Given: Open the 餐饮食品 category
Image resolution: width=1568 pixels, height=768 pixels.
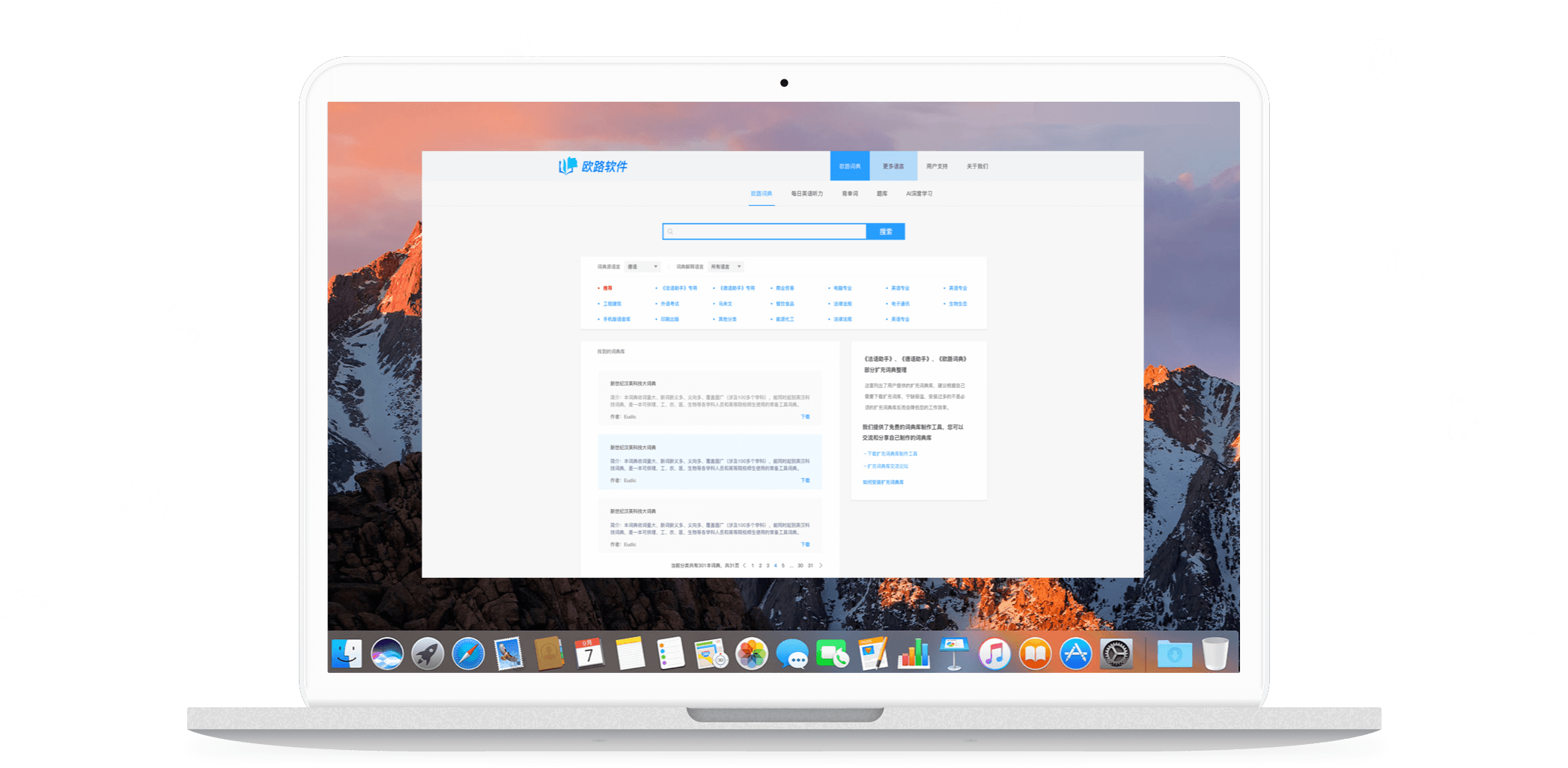Looking at the screenshot, I should [785, 304].
